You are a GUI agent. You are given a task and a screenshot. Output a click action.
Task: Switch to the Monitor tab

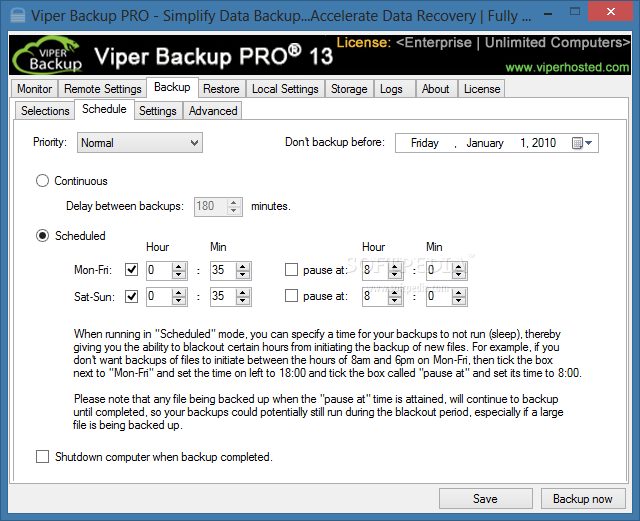[34, 89]
